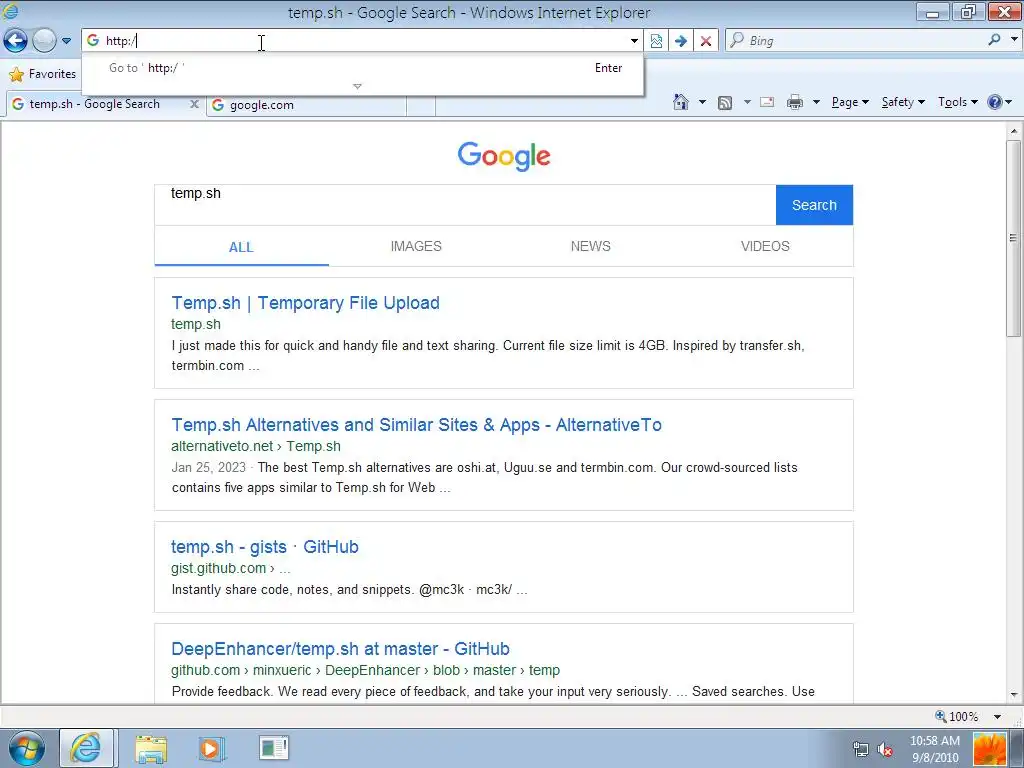Open the search provider dropdown arrow
The image size is (1024, 768).
(x=1014, y=40)
